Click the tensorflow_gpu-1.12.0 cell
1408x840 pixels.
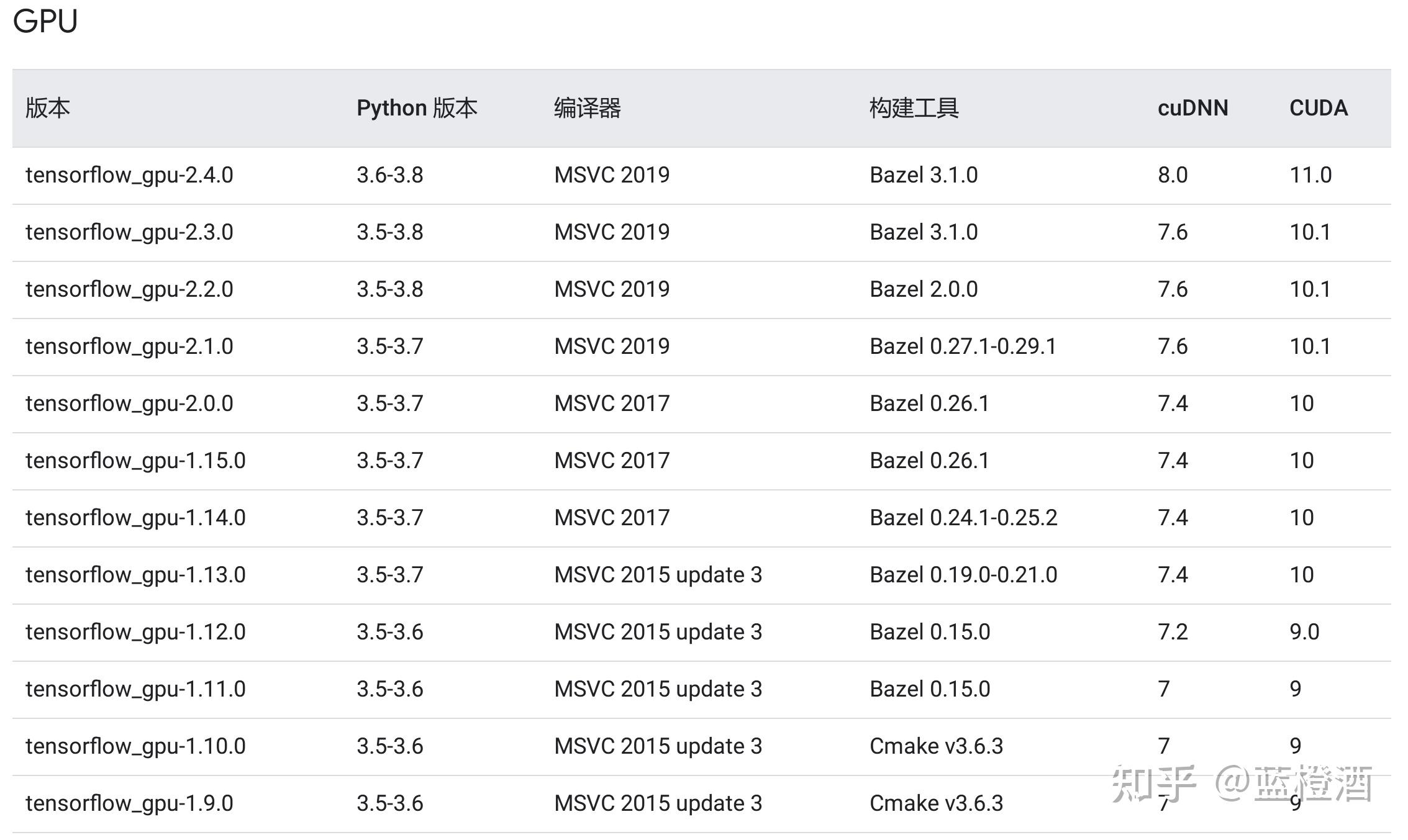click(135, 632)
